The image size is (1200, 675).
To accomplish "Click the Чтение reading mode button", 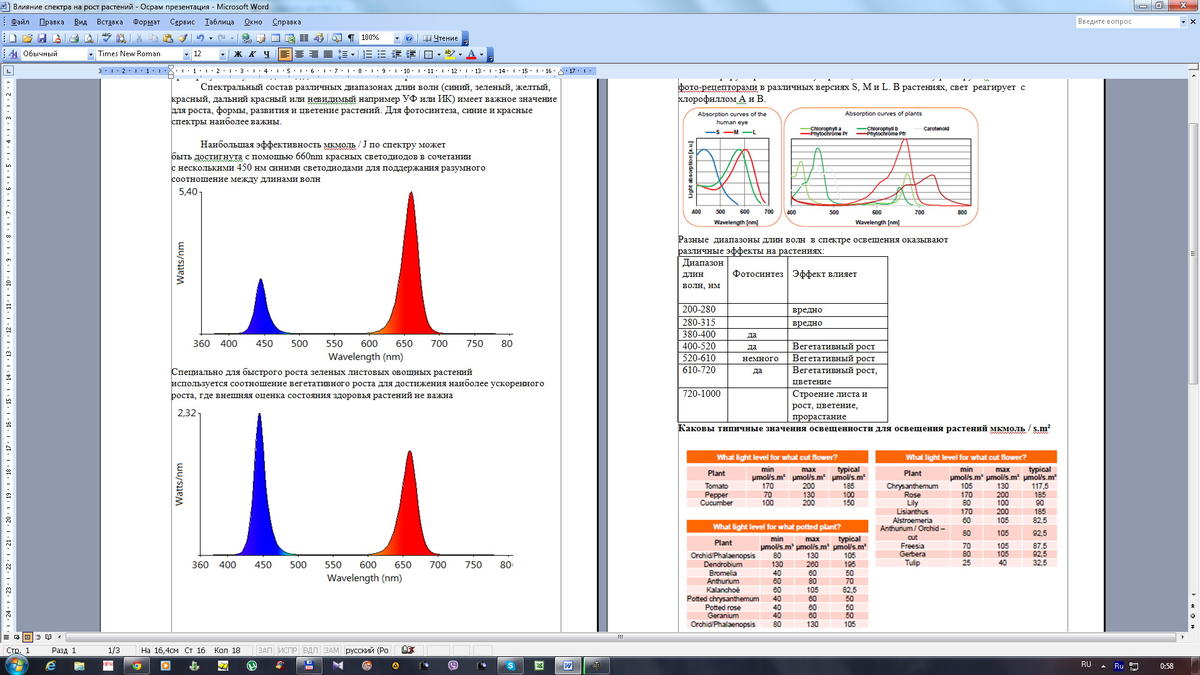I will coord(441,38).
